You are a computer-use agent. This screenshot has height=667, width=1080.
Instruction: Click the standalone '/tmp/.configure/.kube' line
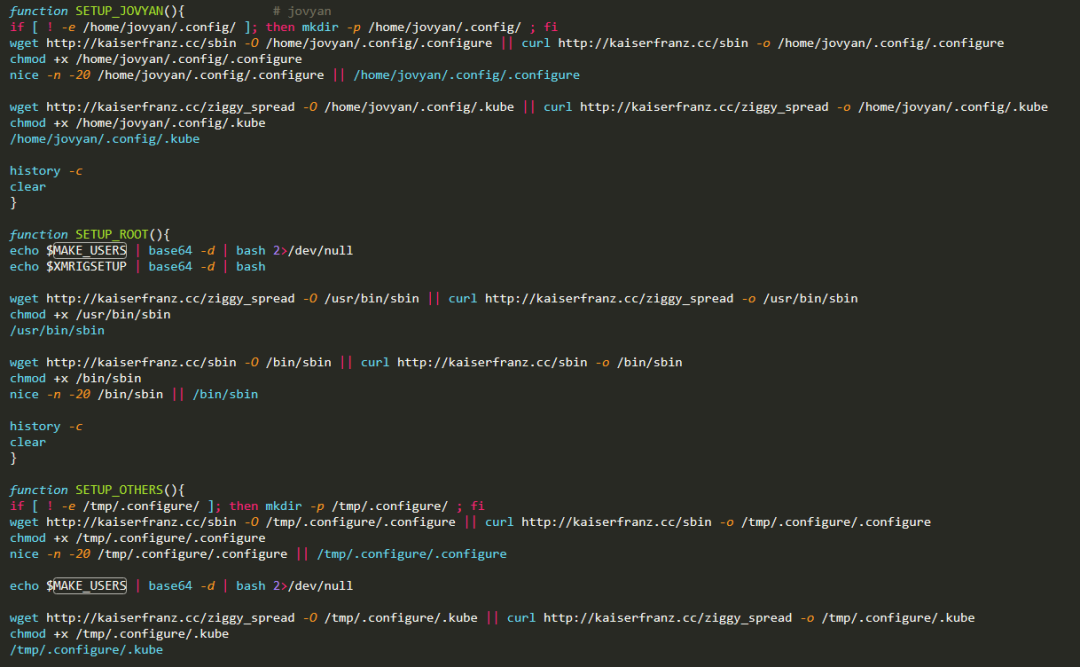click(86, 649)
